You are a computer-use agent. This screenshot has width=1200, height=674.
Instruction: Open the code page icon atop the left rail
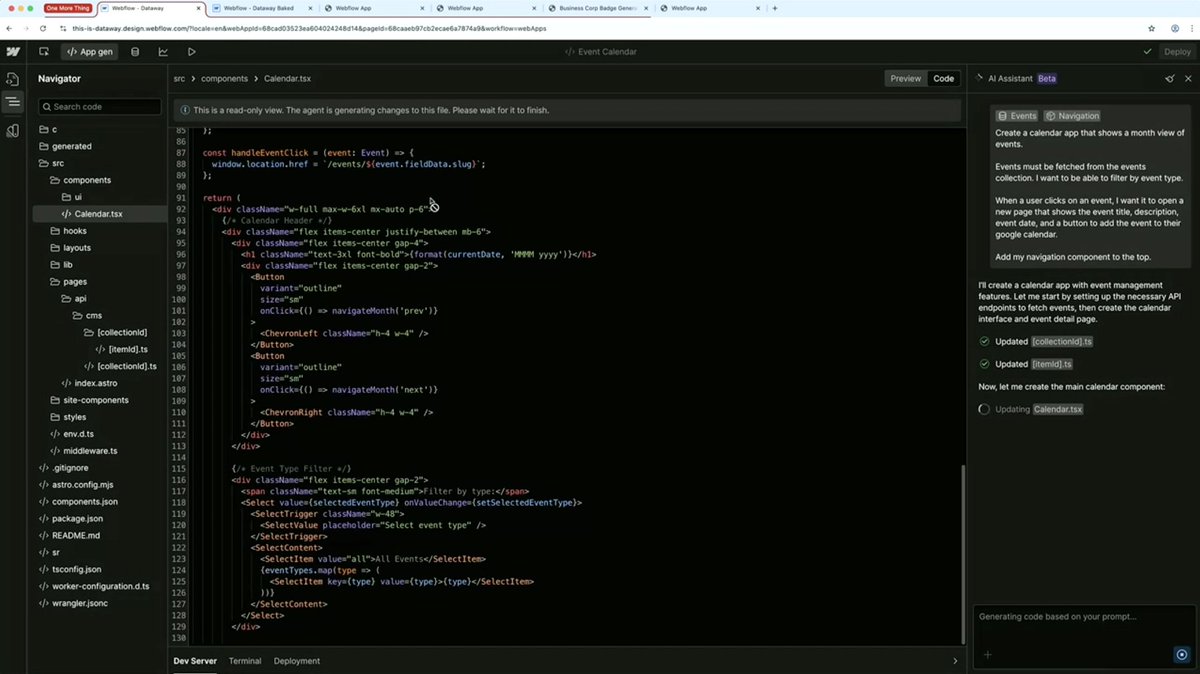[x=12, y=79]
